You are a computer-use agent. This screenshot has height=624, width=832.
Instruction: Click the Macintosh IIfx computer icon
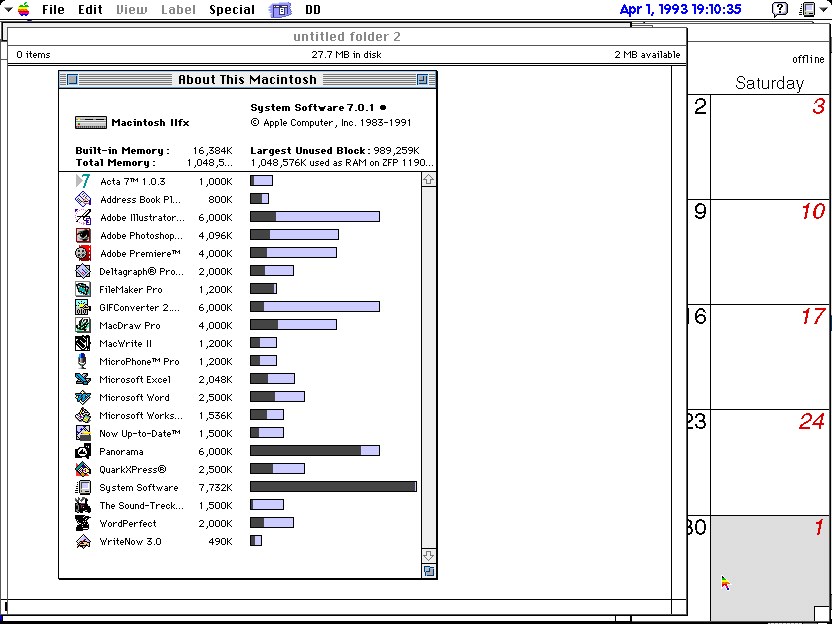coord(91,123)
